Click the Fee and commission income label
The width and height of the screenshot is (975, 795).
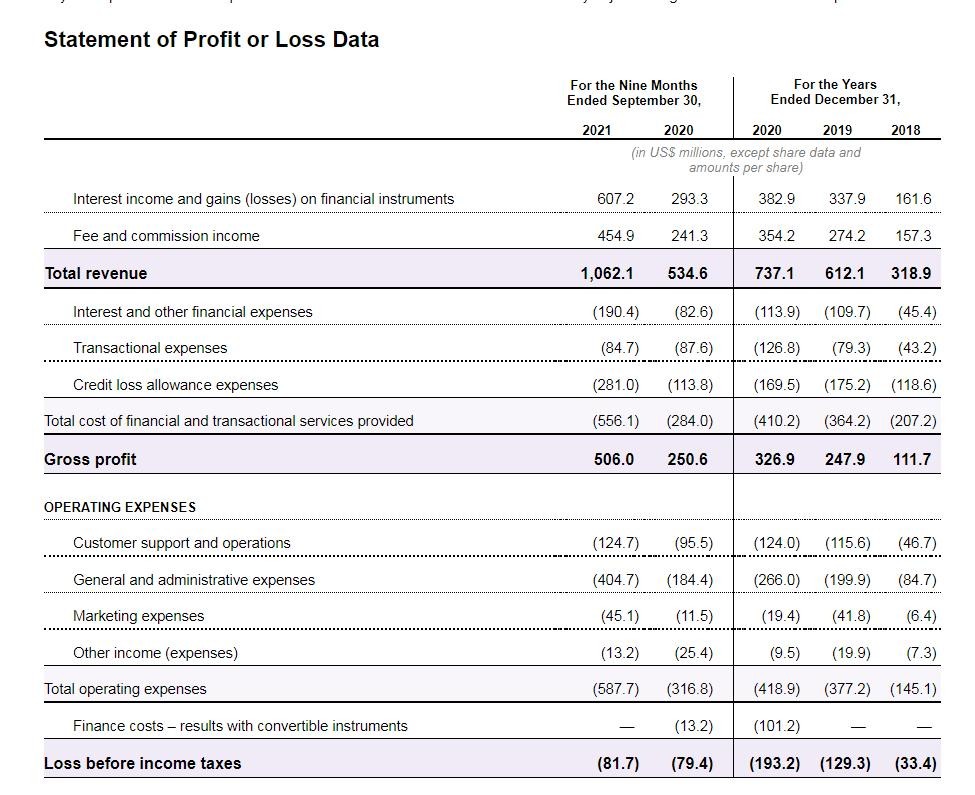point(166,236)
